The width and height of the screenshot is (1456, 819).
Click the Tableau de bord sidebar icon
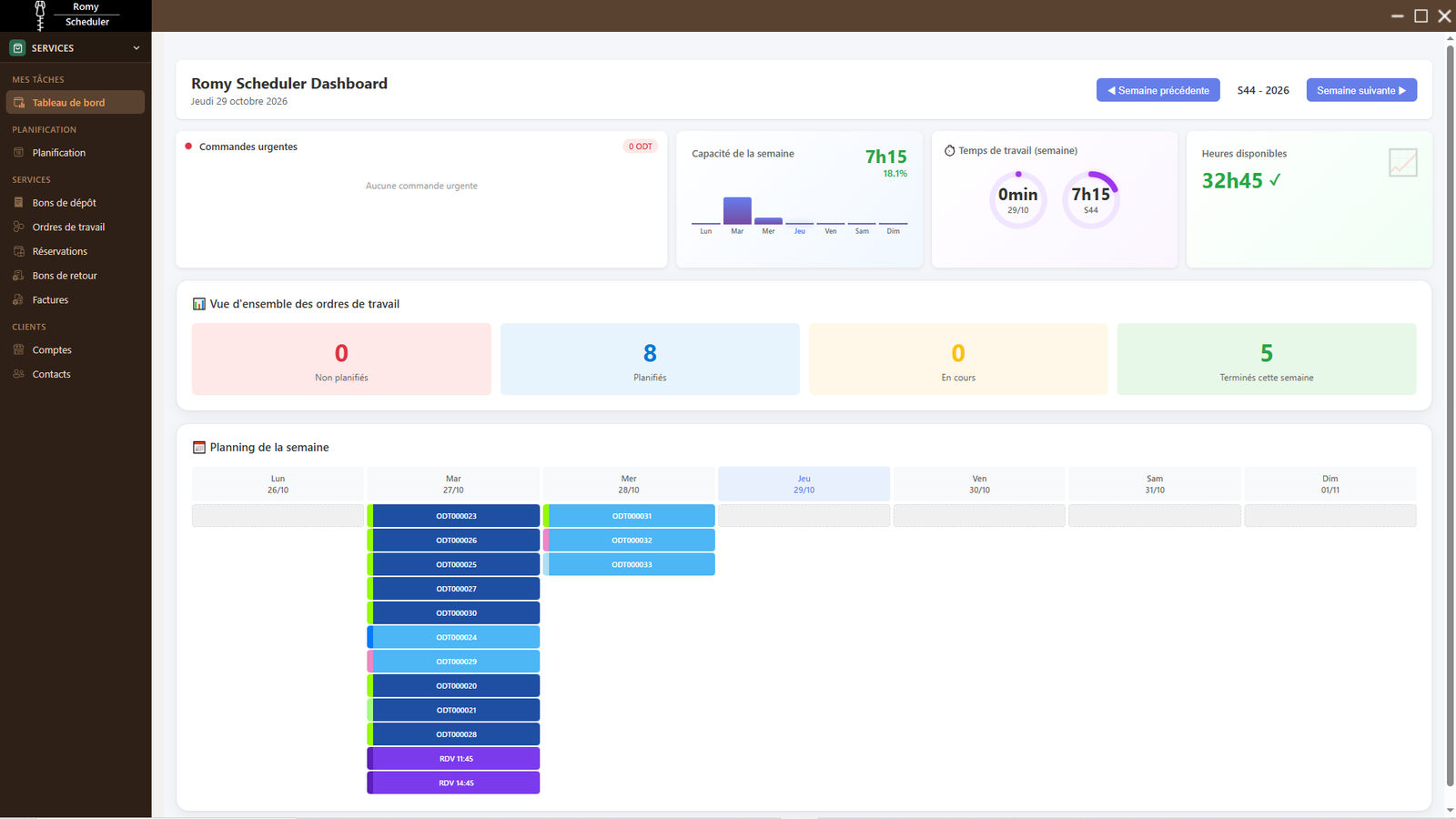(19, 103)
